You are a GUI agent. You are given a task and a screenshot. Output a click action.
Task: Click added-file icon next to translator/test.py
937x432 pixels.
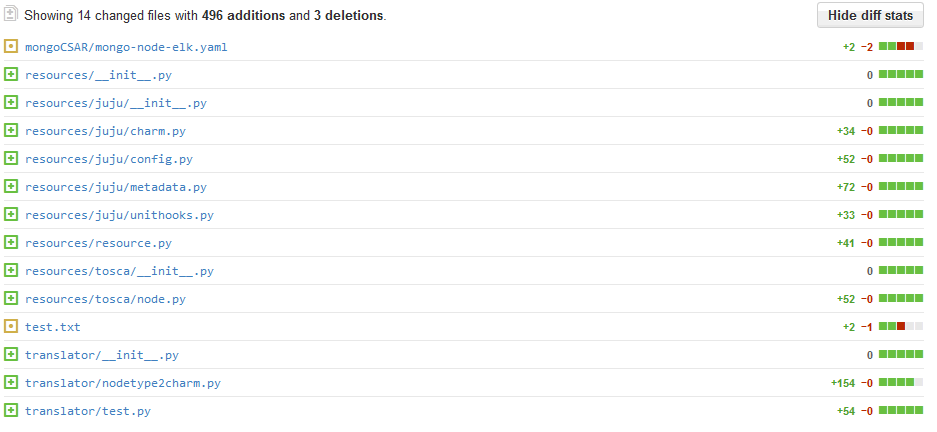click(x=11, y=411)
